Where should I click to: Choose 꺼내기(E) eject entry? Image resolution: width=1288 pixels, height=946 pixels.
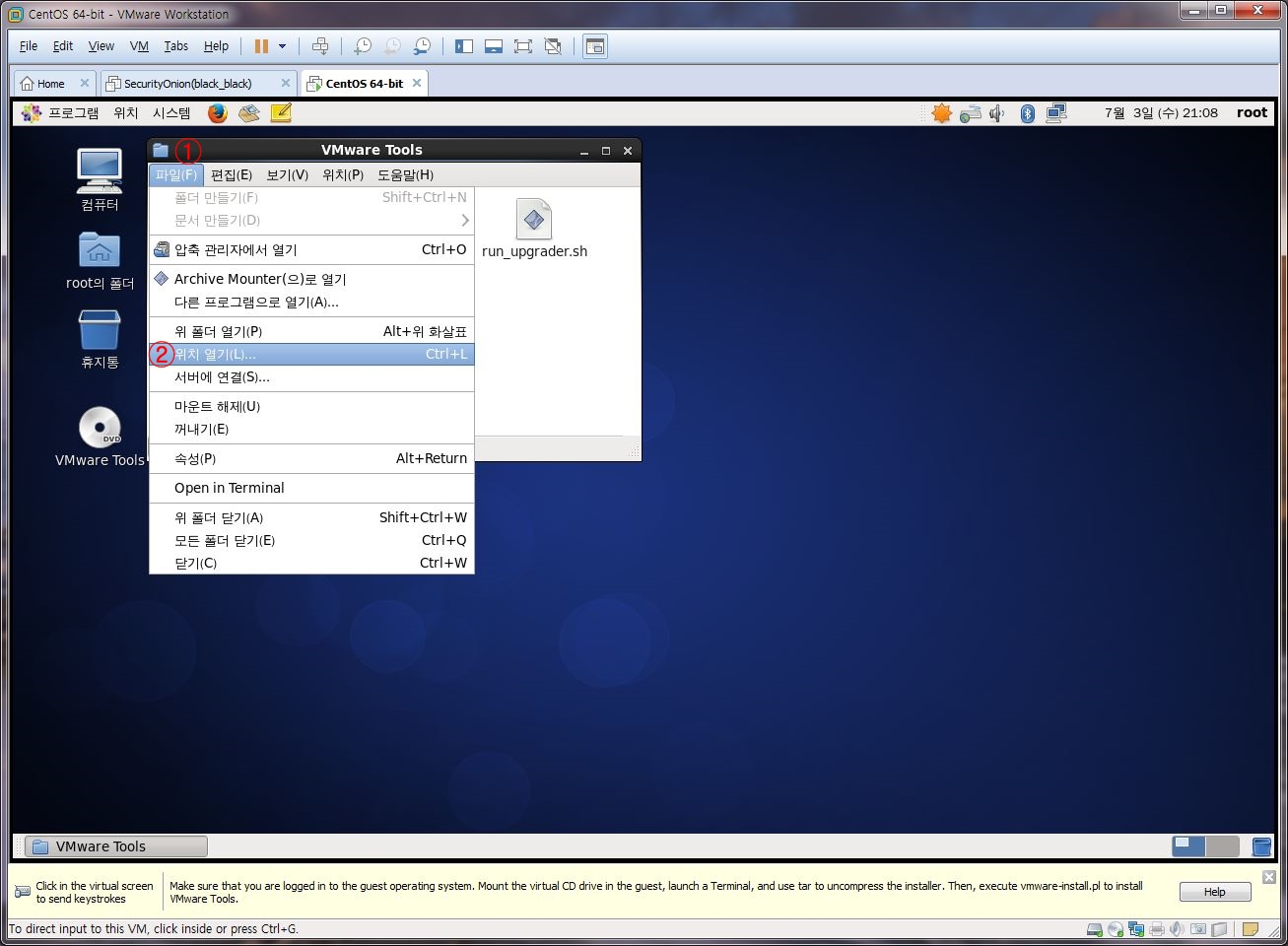[x=311, y=430]
